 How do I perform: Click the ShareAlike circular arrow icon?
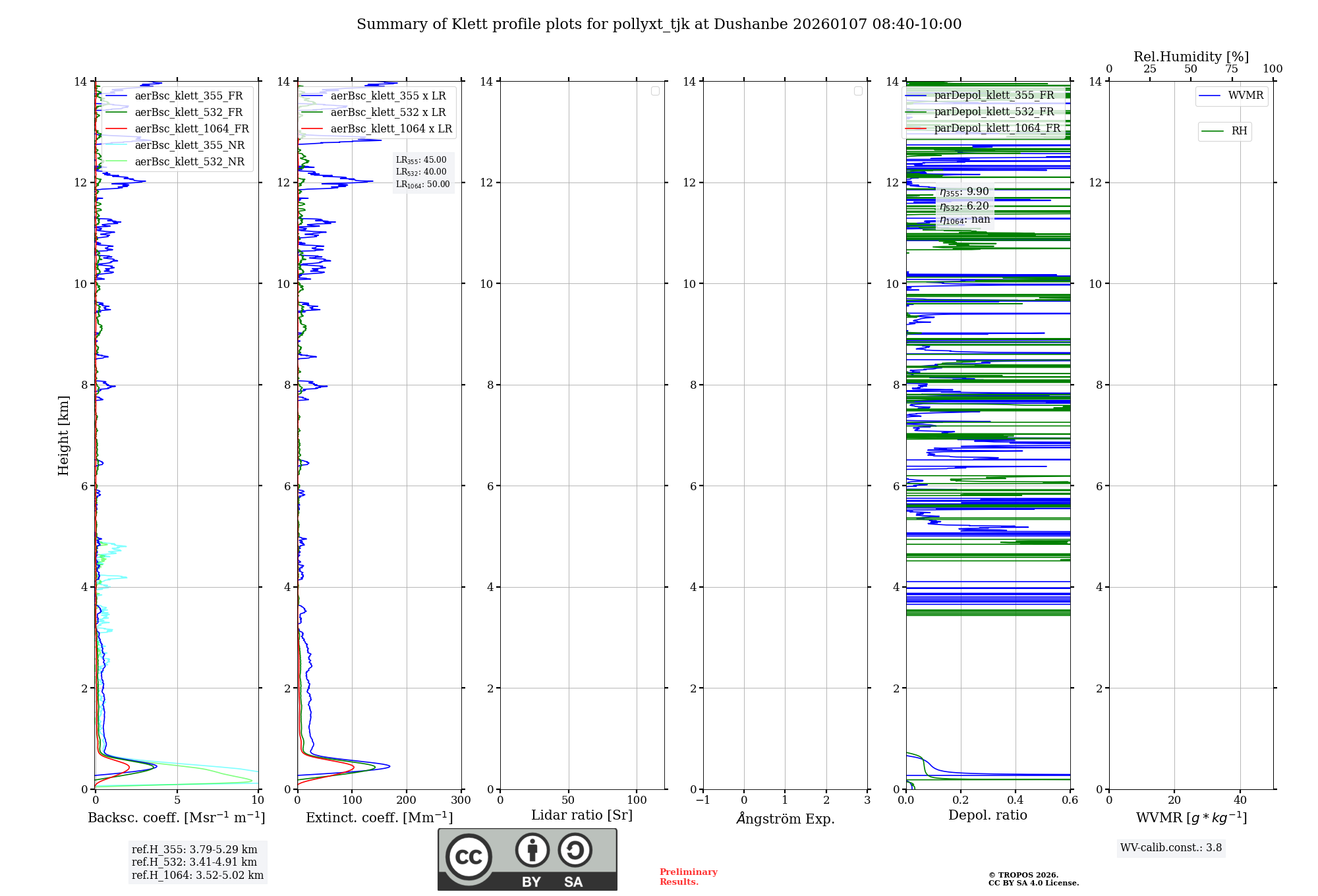click(575, 850)
